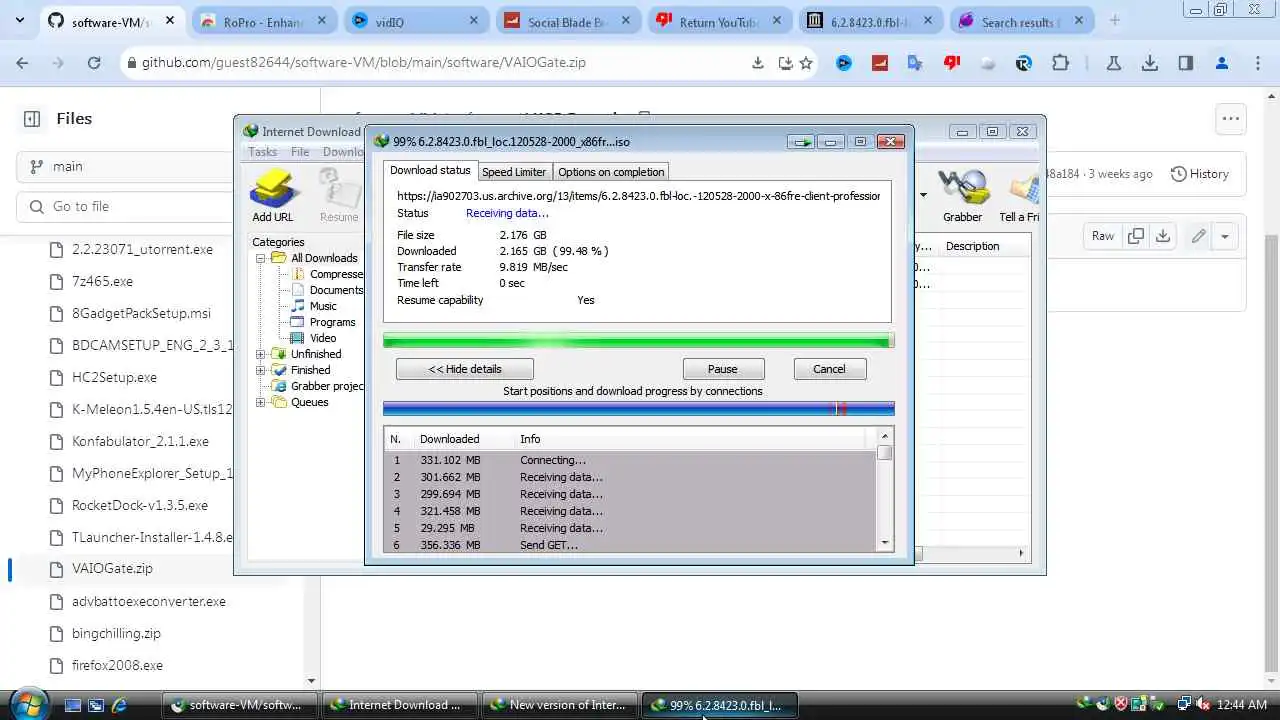Click the Chrome Labs flask icon

[x=1113, y=62]
